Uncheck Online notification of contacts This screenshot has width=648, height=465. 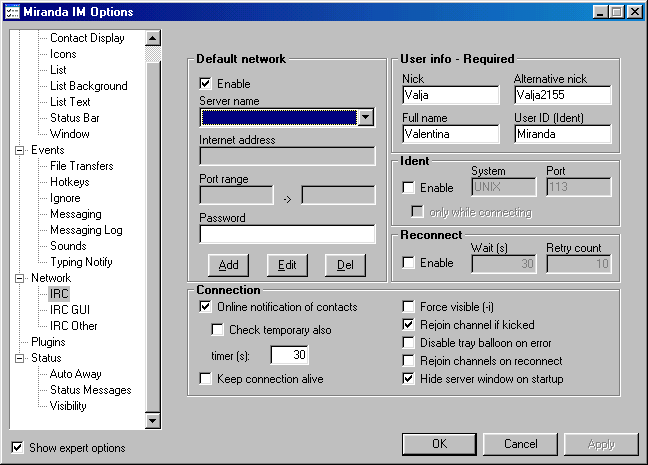pos(205,307)
